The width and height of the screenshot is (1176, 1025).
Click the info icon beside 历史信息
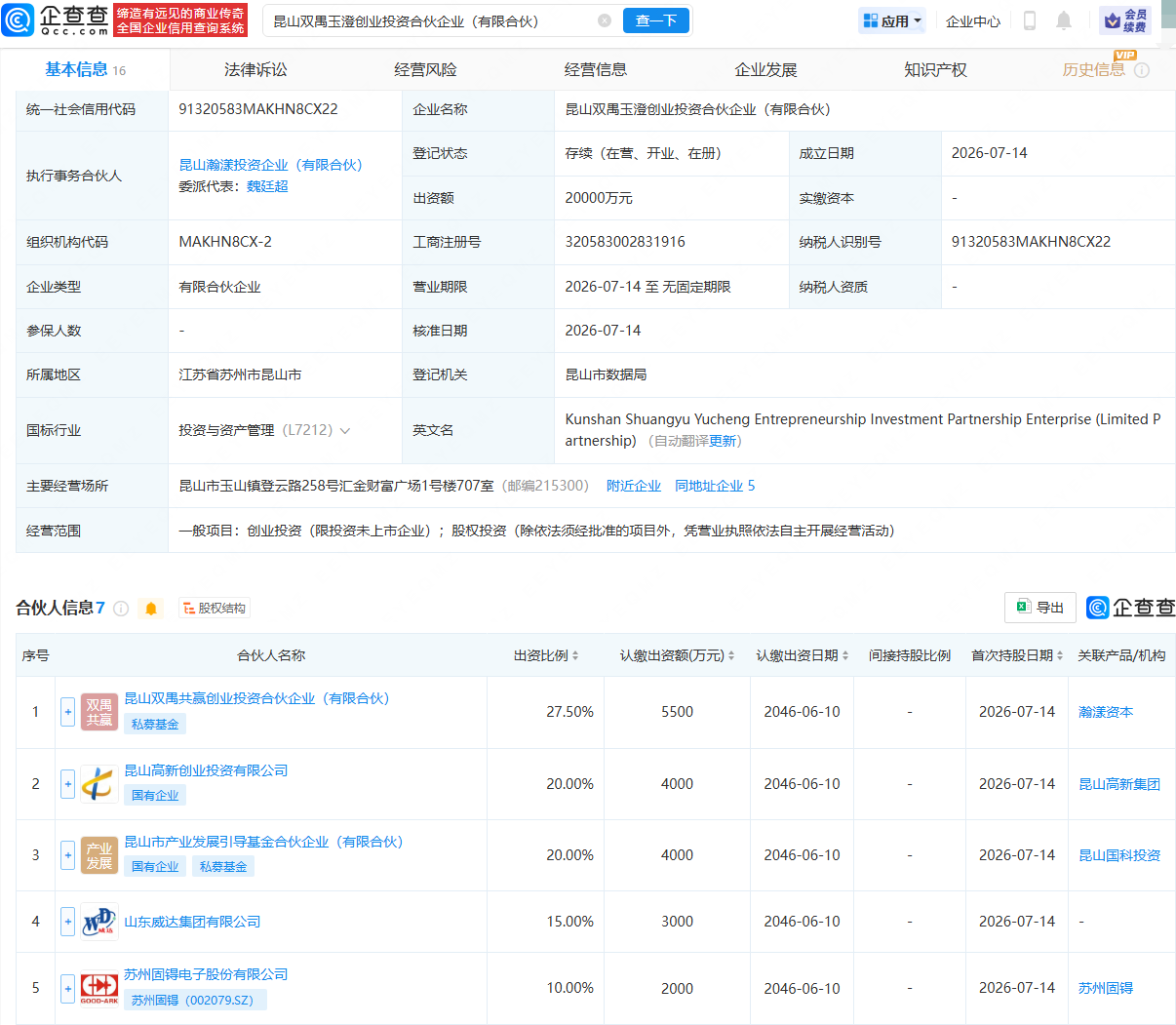[x=1142, y=70]
